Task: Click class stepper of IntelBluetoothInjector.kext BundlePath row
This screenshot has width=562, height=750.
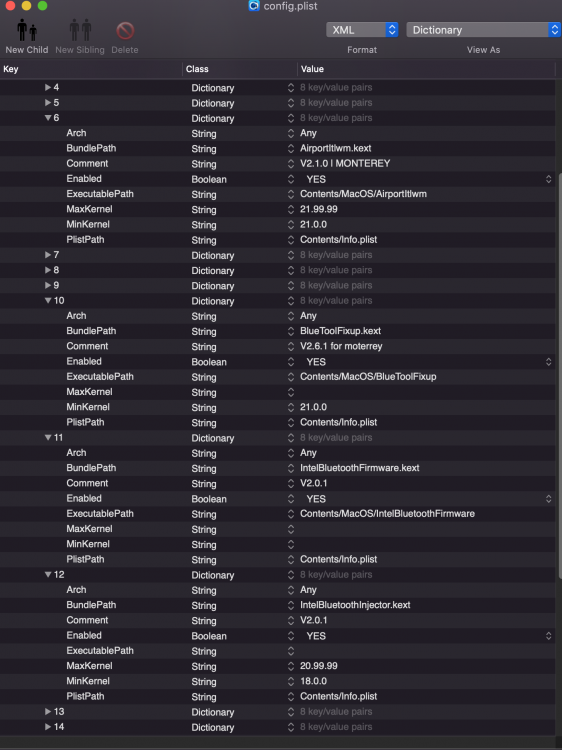Action: point(291,606)
